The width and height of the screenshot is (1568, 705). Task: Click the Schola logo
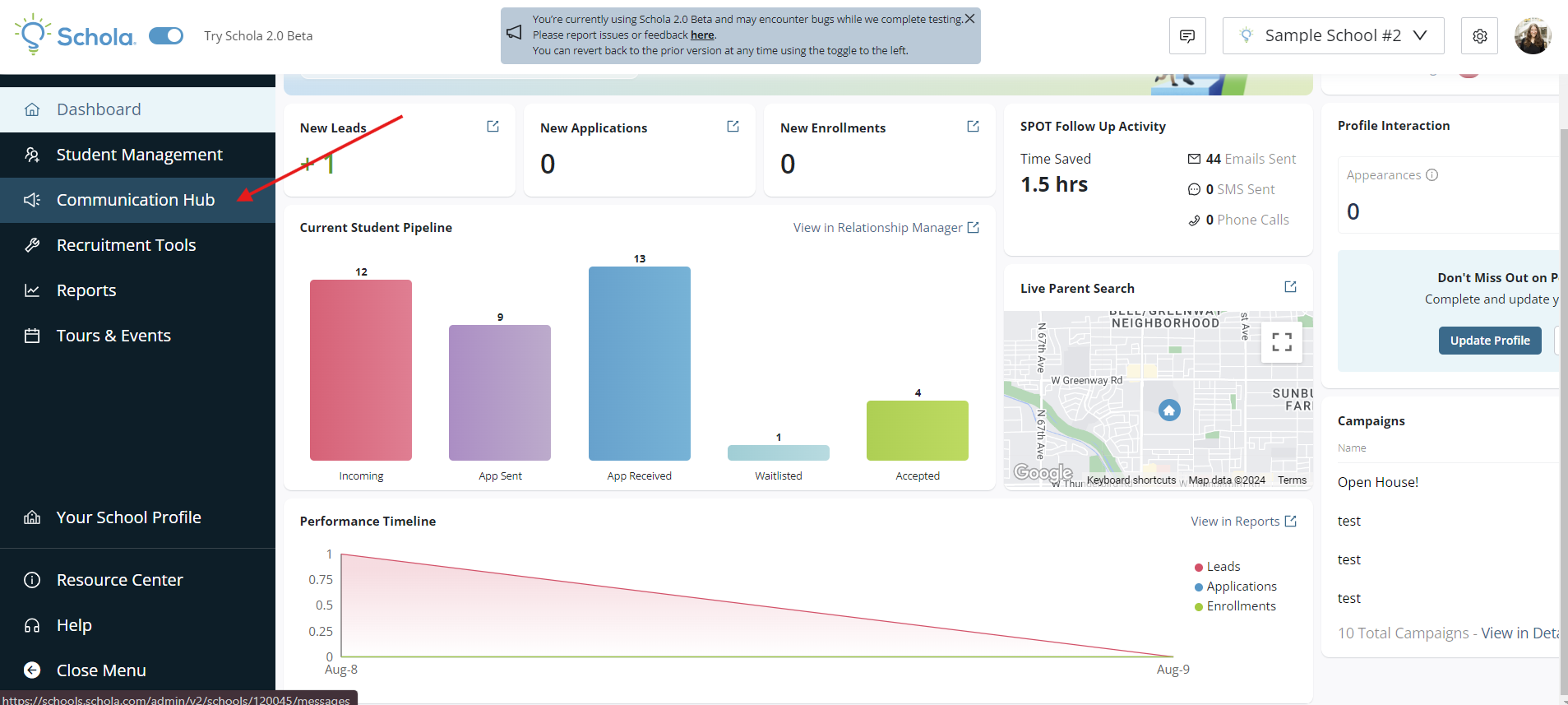click(75, 35)
